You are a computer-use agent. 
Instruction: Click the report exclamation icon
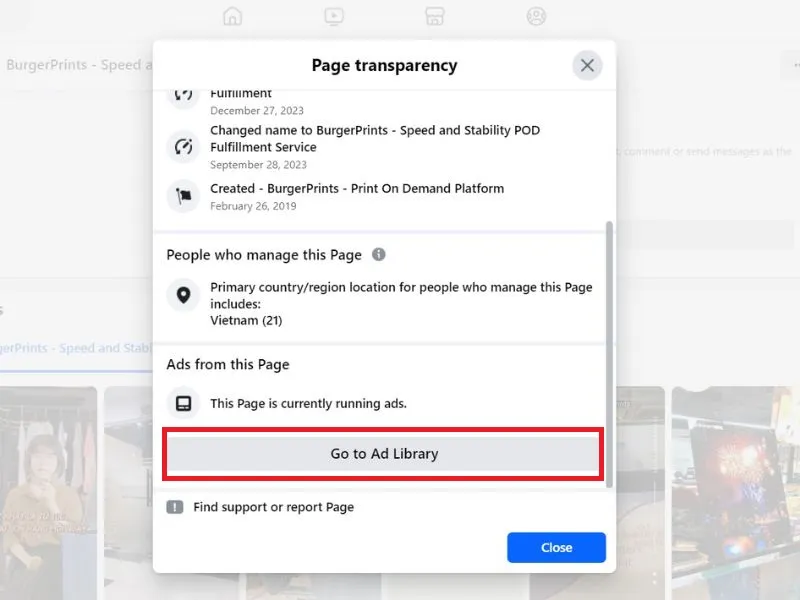point(174,507)
